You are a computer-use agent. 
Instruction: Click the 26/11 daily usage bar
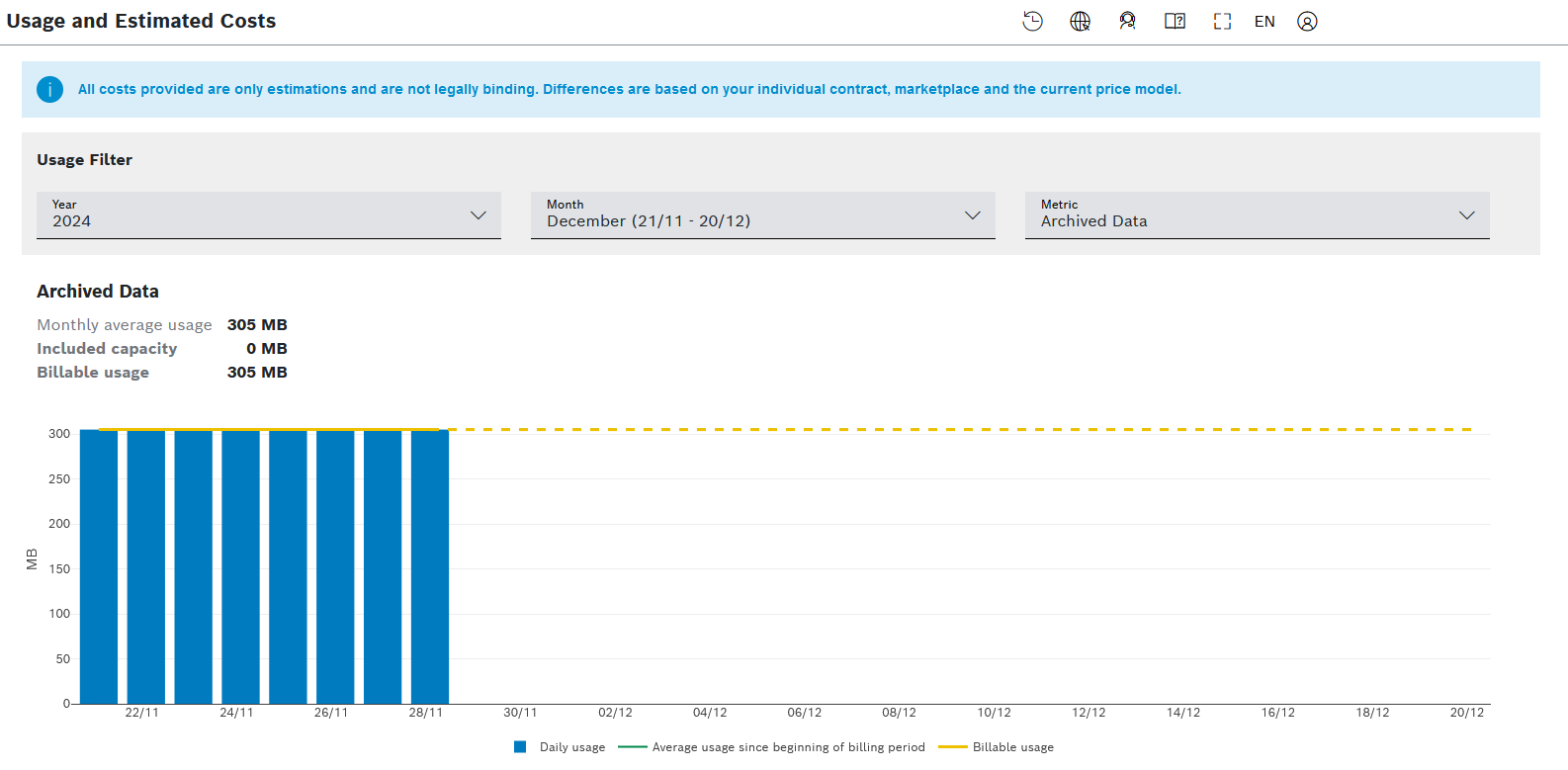tap(335, 567)
